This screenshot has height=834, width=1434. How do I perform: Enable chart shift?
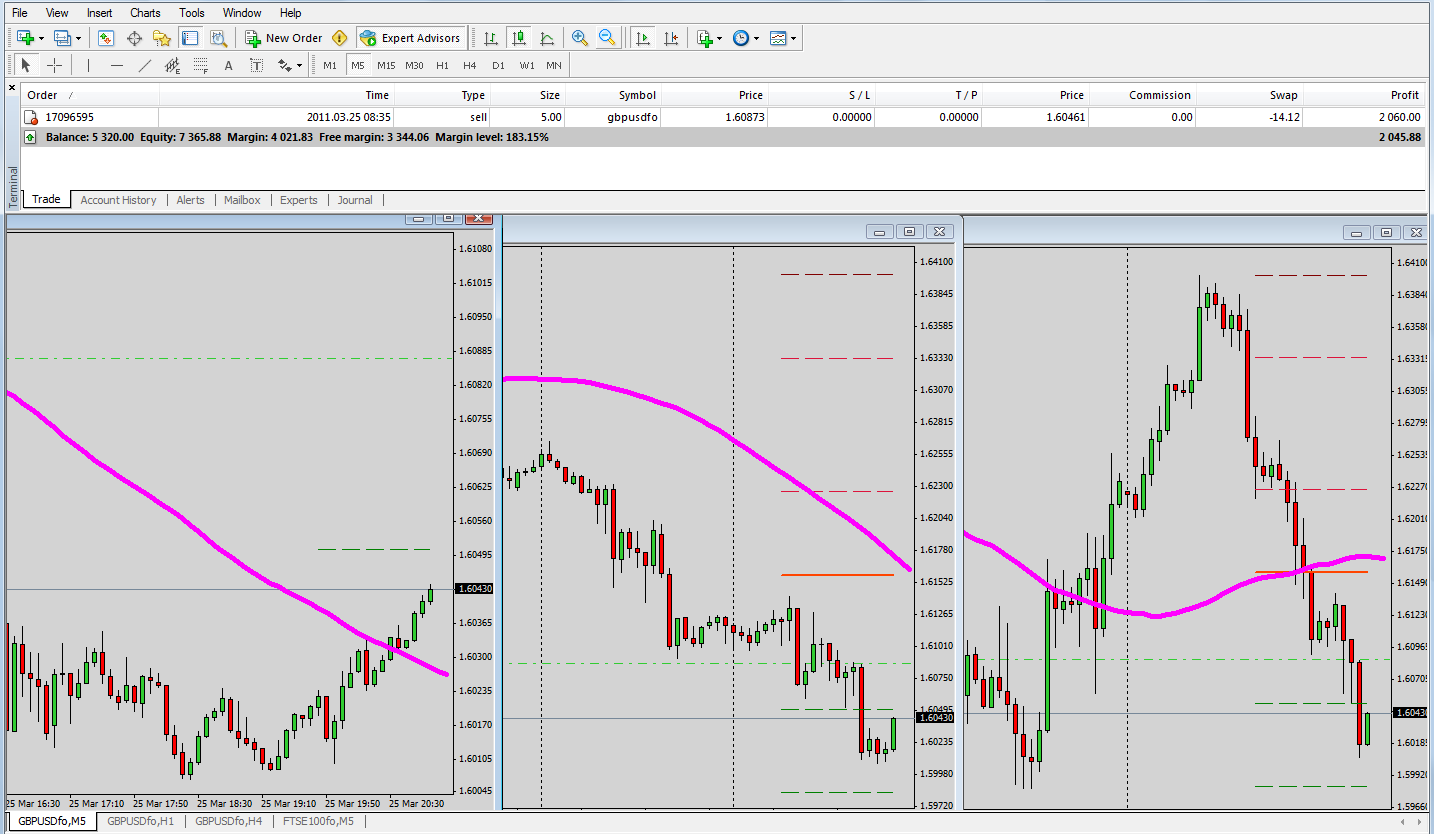671,38
